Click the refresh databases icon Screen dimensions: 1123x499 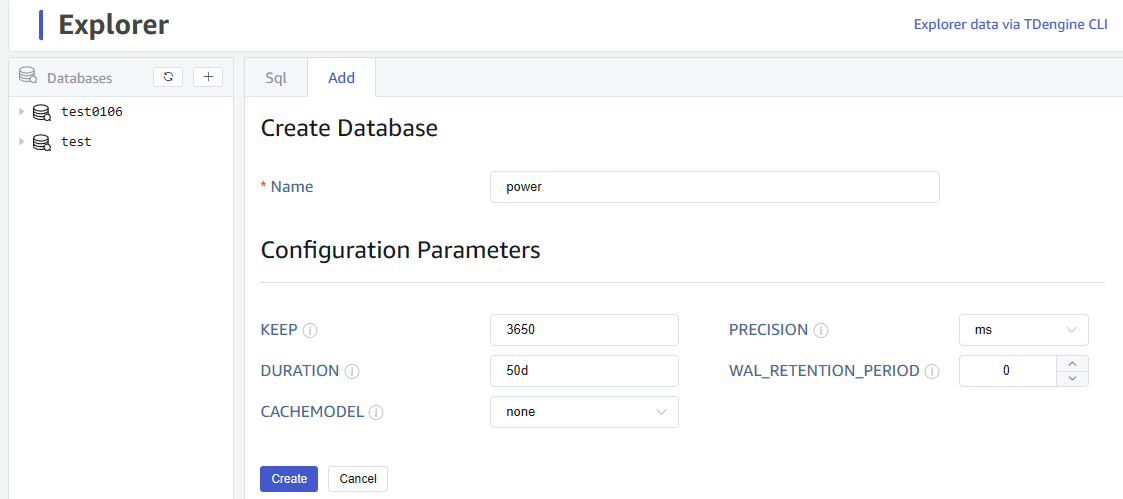[x=168, y=77]
